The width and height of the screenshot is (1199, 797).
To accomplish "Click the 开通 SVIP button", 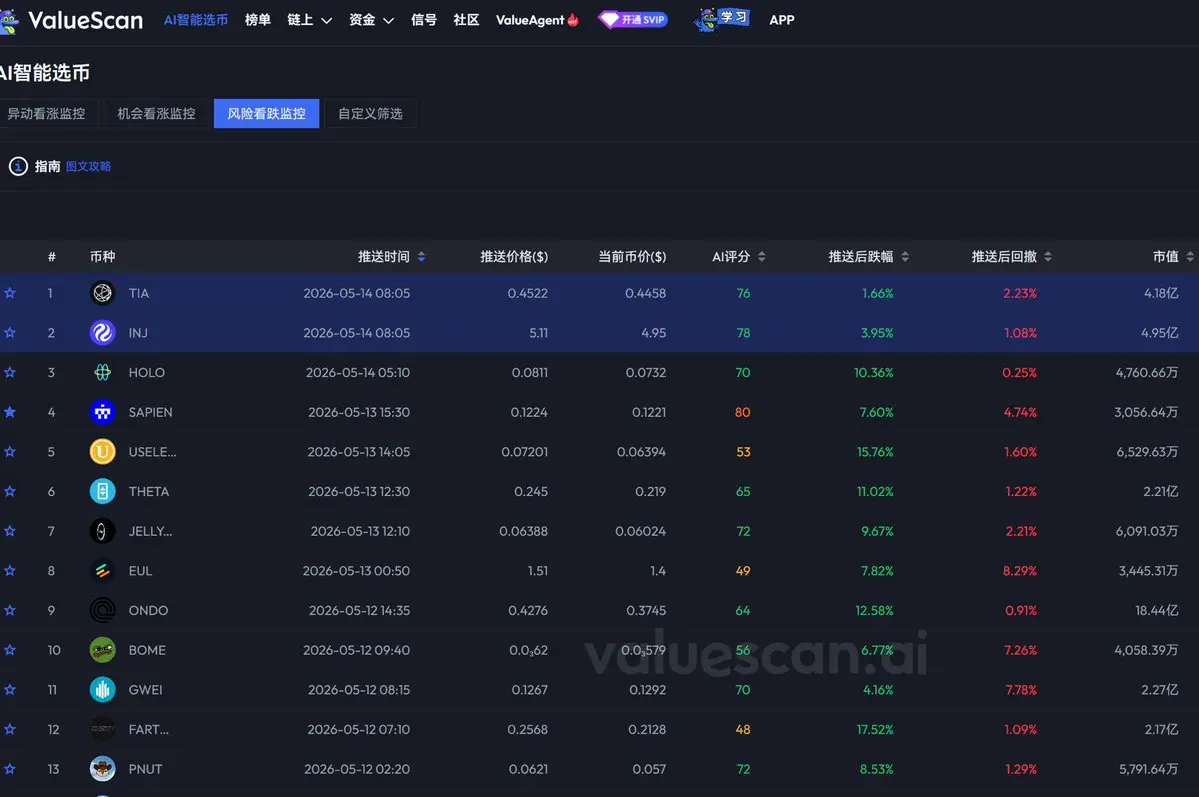I will coord(632,19).
